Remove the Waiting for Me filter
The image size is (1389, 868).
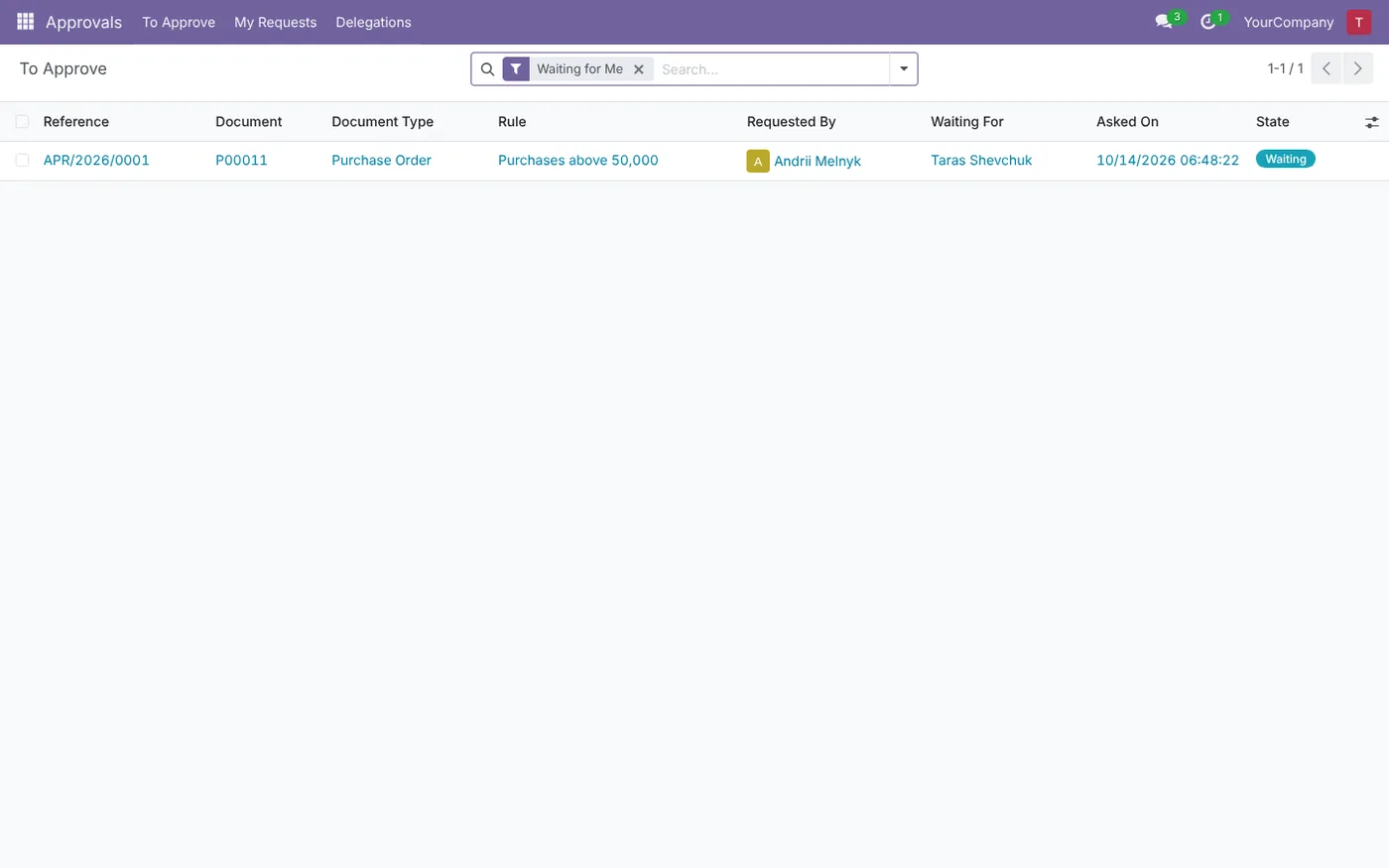pos(639,69)
